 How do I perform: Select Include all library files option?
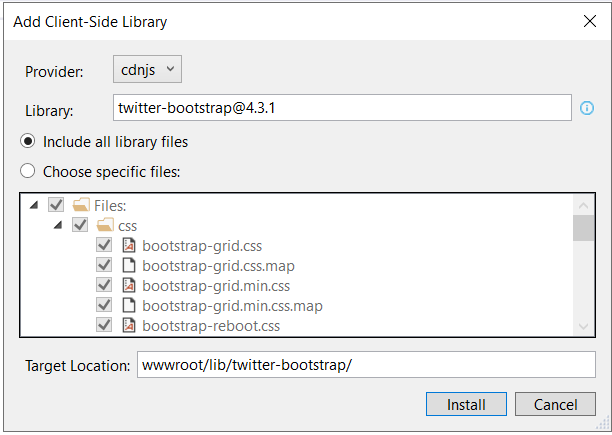click(x=27, y=141)
